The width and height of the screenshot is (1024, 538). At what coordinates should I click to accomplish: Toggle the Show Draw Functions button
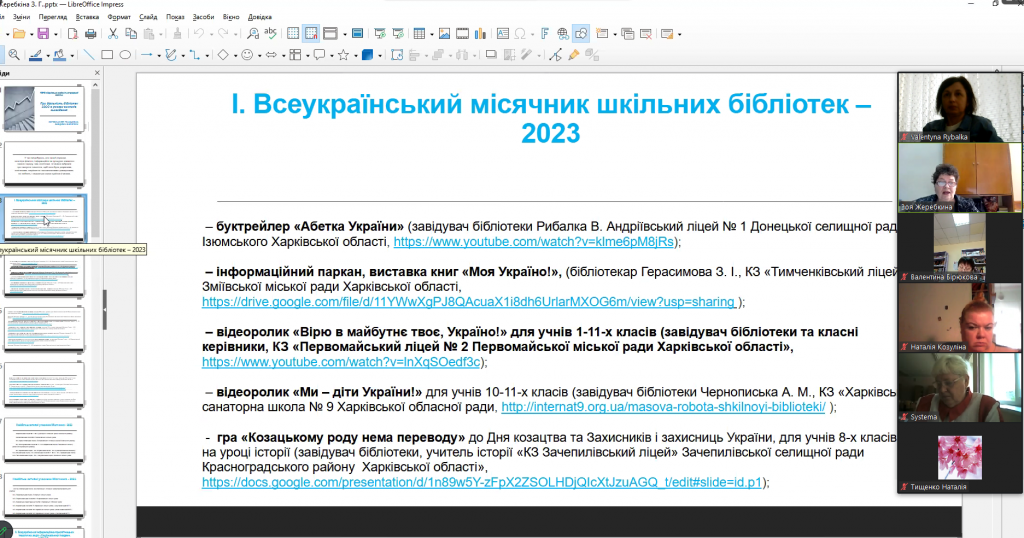[x=581, y=34]
